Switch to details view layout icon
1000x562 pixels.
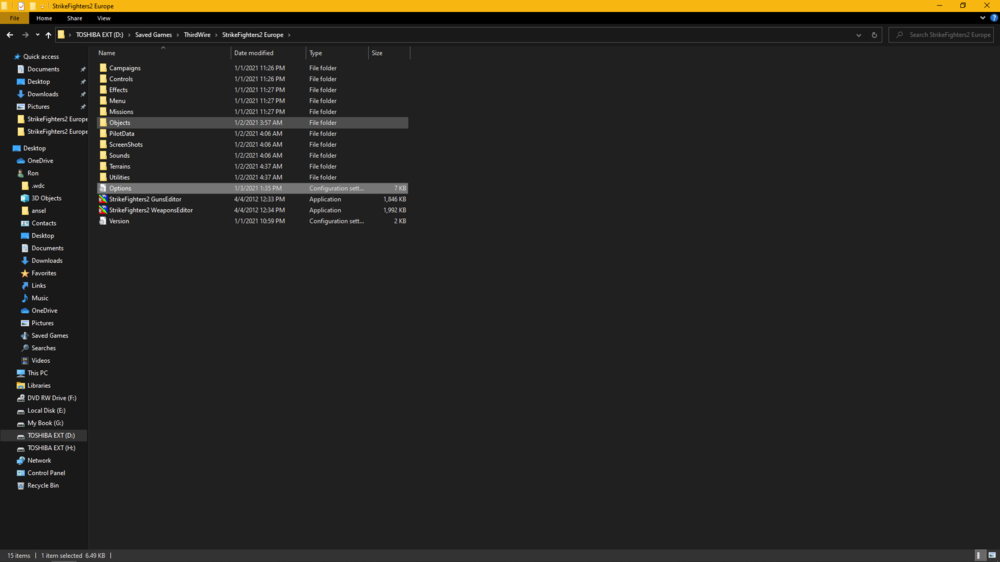(x=980, y=556)
